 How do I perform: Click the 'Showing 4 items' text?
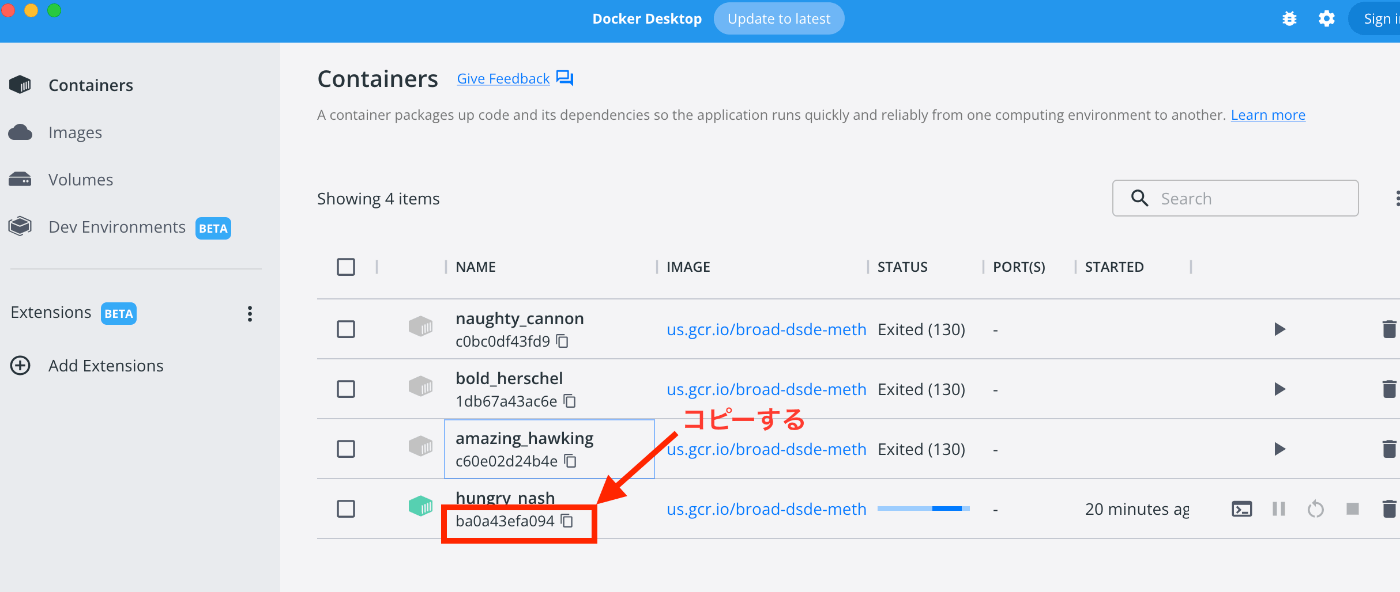pyautogui.click(x=378, y=199)
